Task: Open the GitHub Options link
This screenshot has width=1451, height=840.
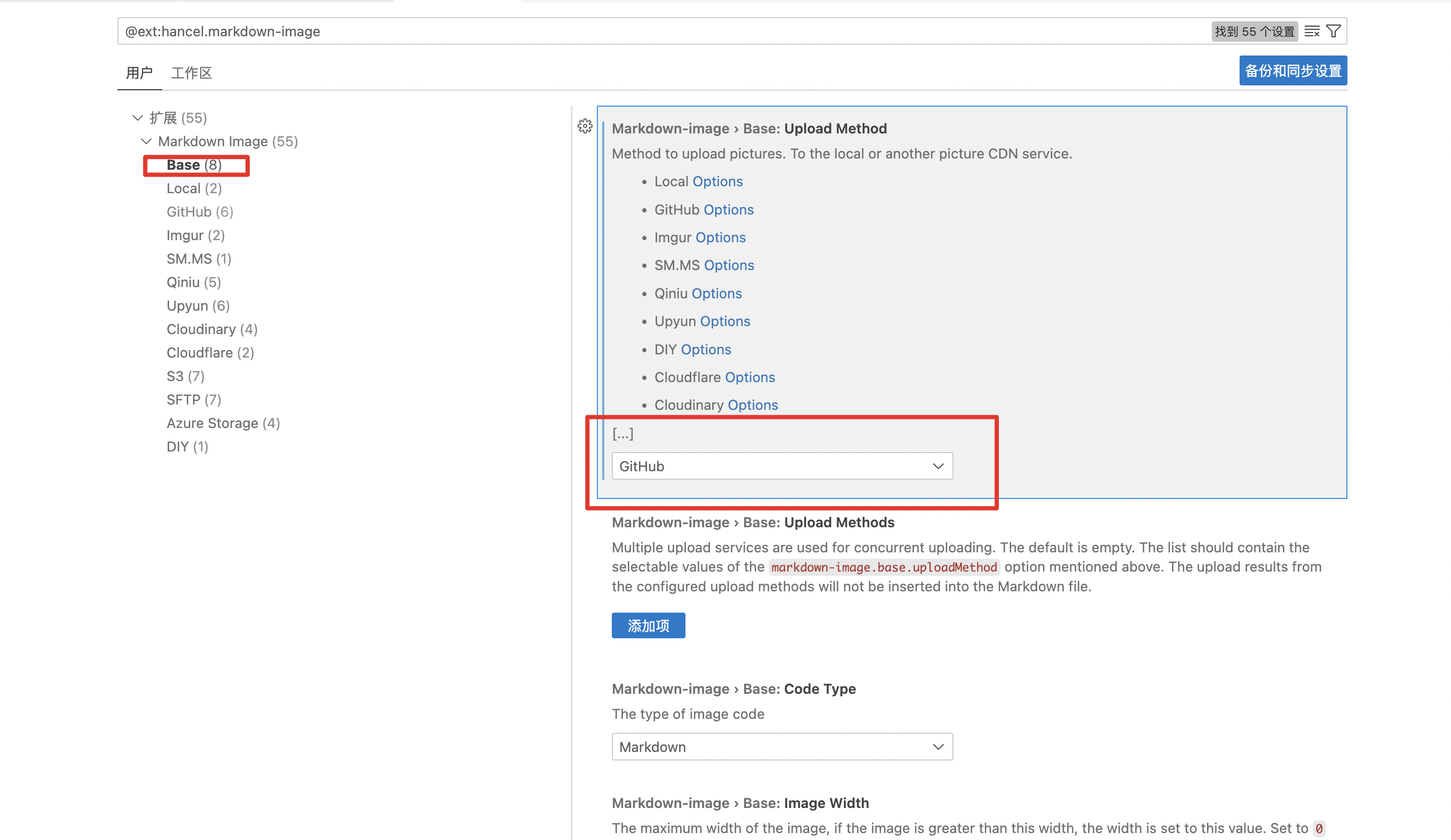Action: coord(728,210)
